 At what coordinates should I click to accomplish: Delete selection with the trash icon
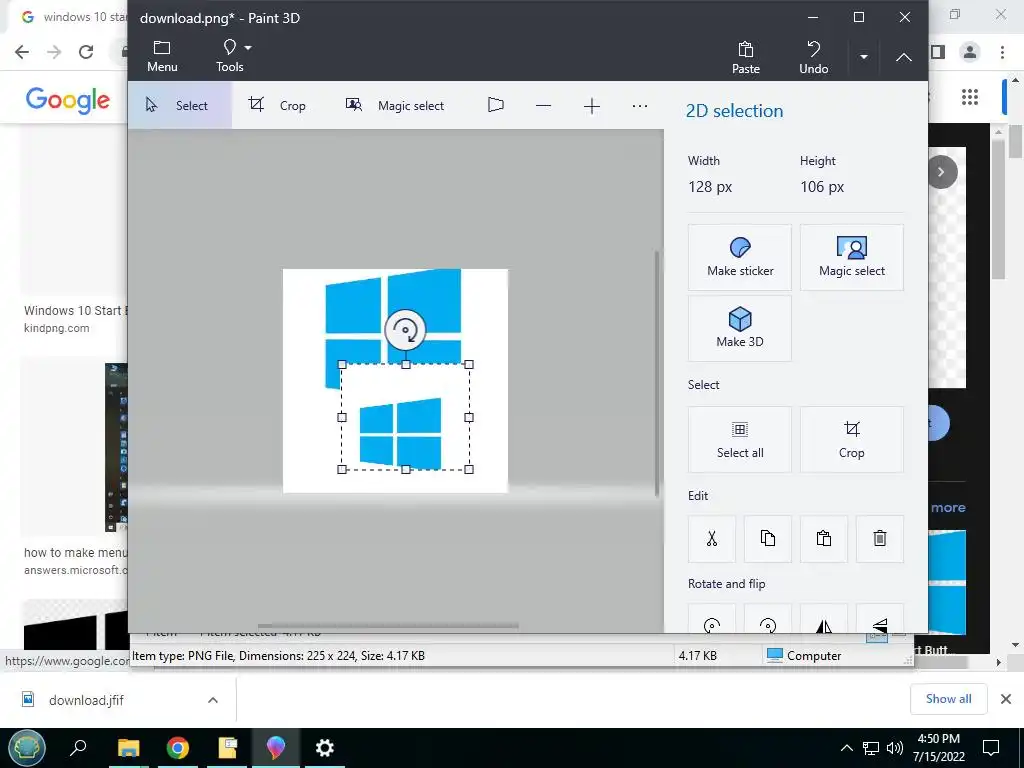coord(880,539)
